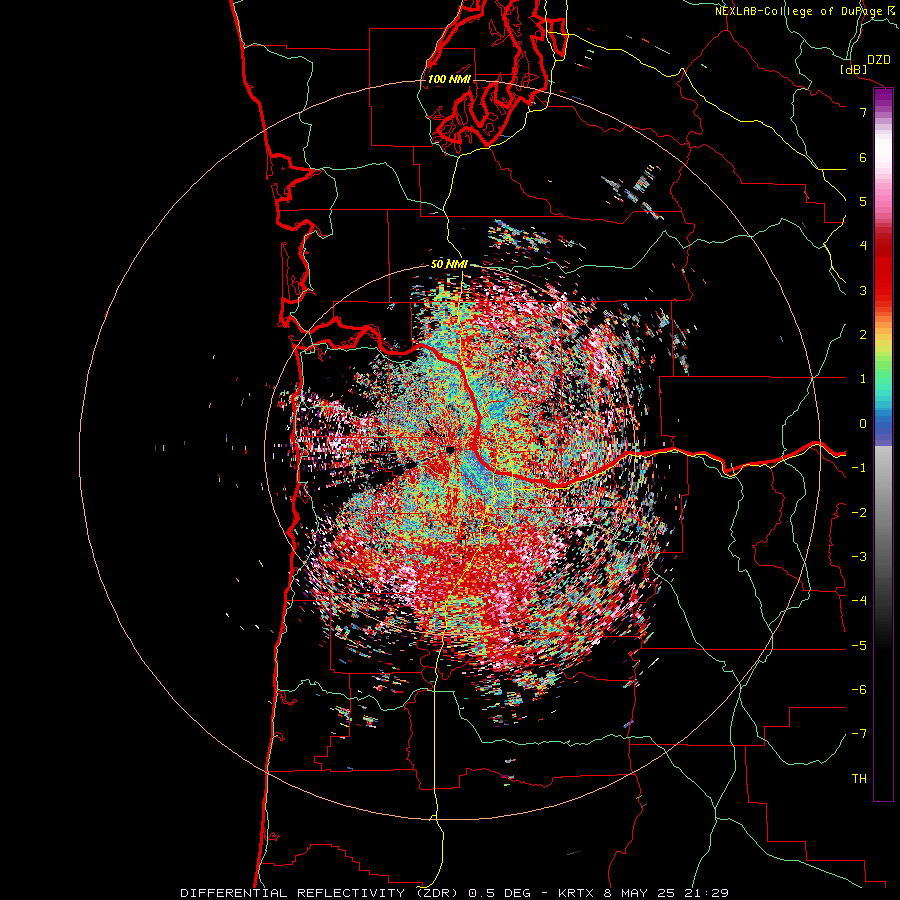Click the scale value -6
Screen dimensions: 900x900
tap(859, 690)
